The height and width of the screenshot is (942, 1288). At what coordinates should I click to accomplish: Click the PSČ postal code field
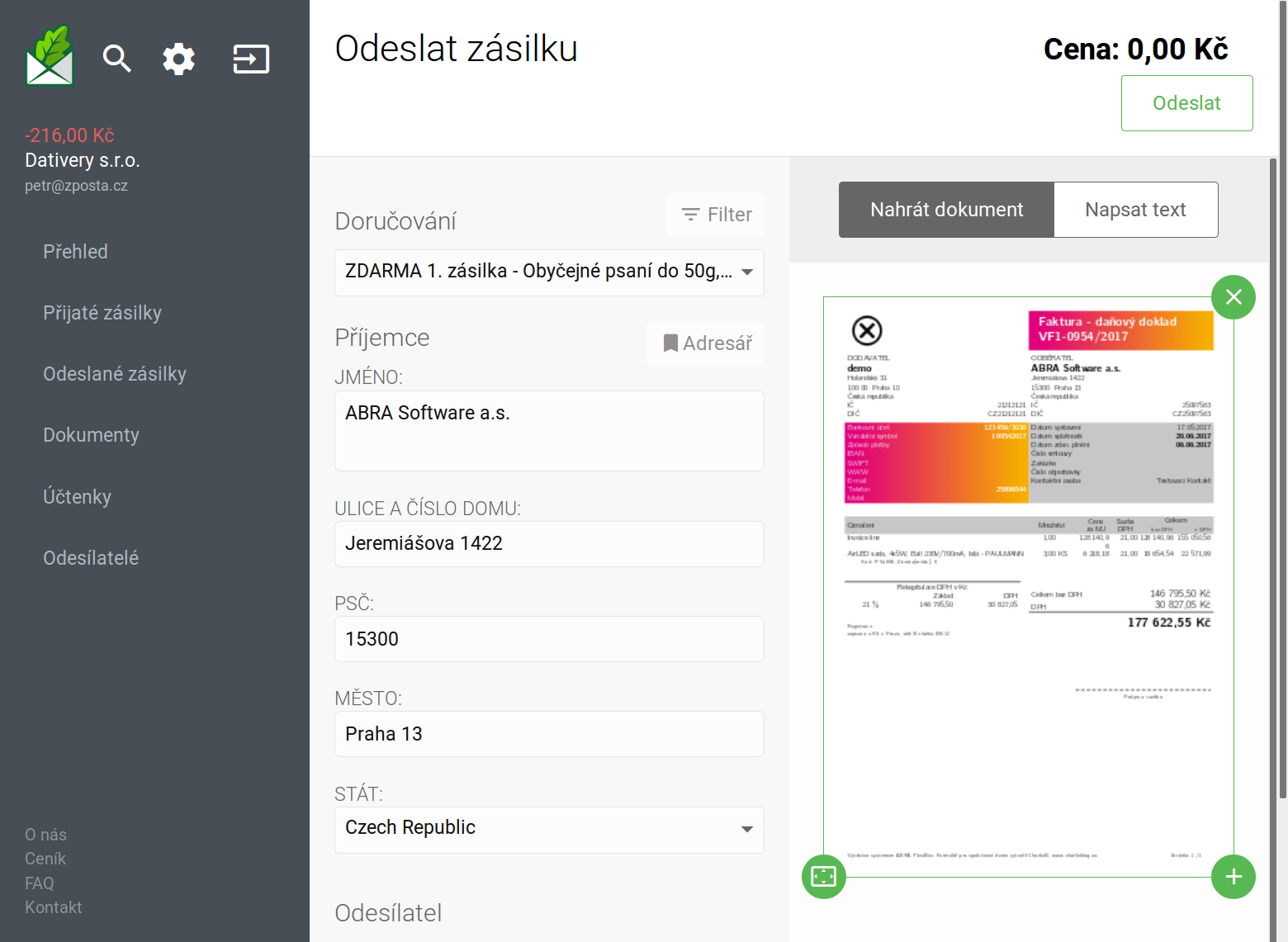click(549, 639)
